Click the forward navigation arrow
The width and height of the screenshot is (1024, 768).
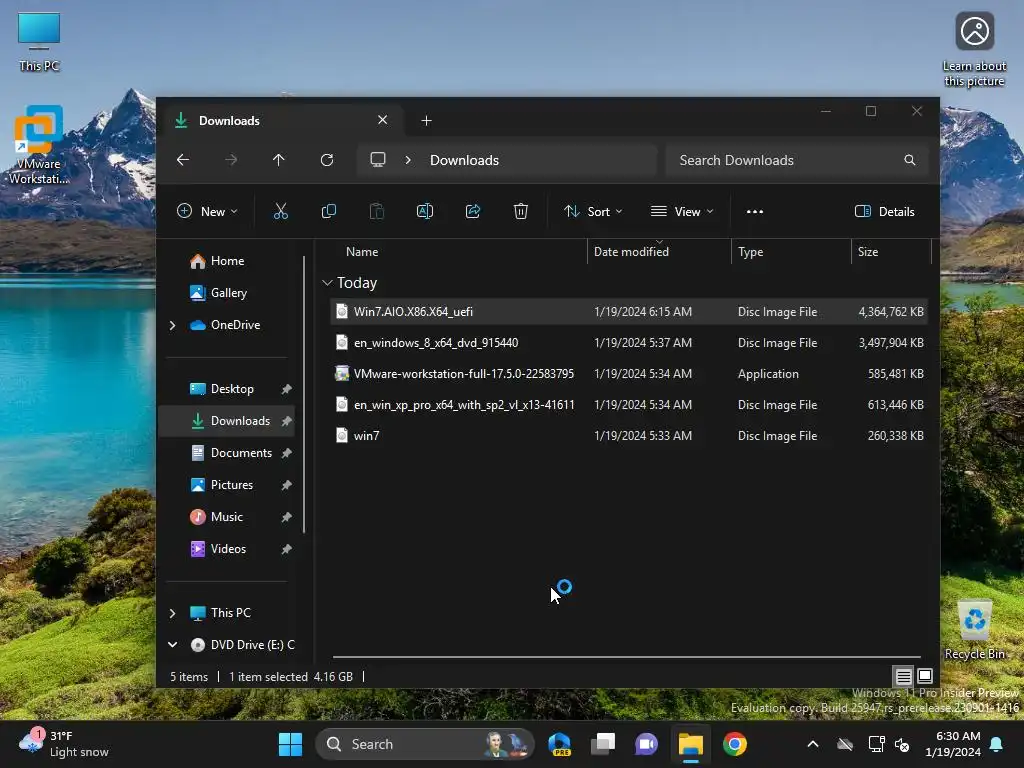click(x=231, y=160)
